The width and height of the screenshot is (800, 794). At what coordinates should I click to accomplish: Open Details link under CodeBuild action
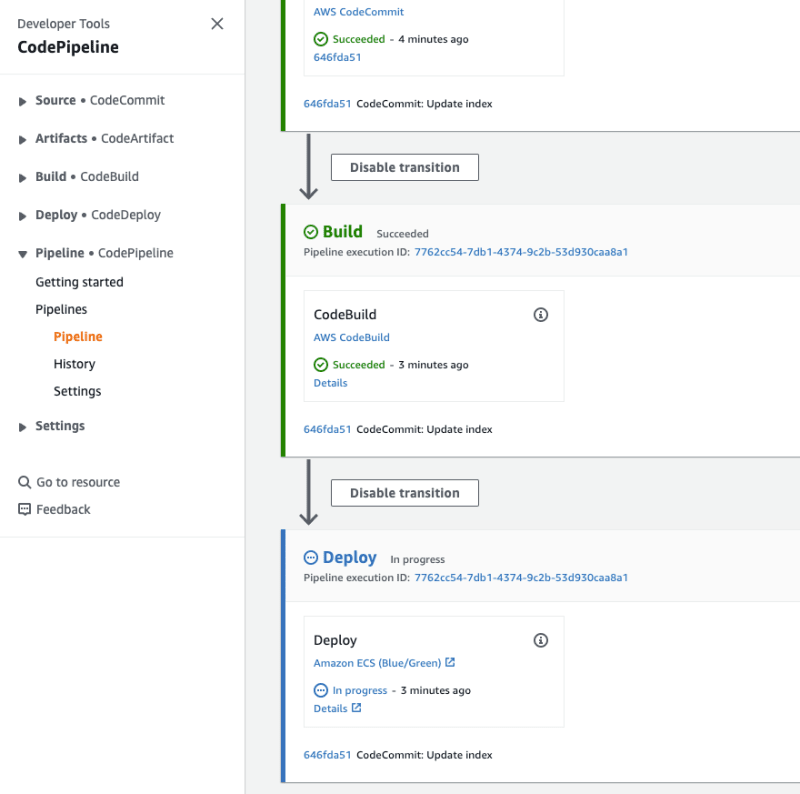330,383
